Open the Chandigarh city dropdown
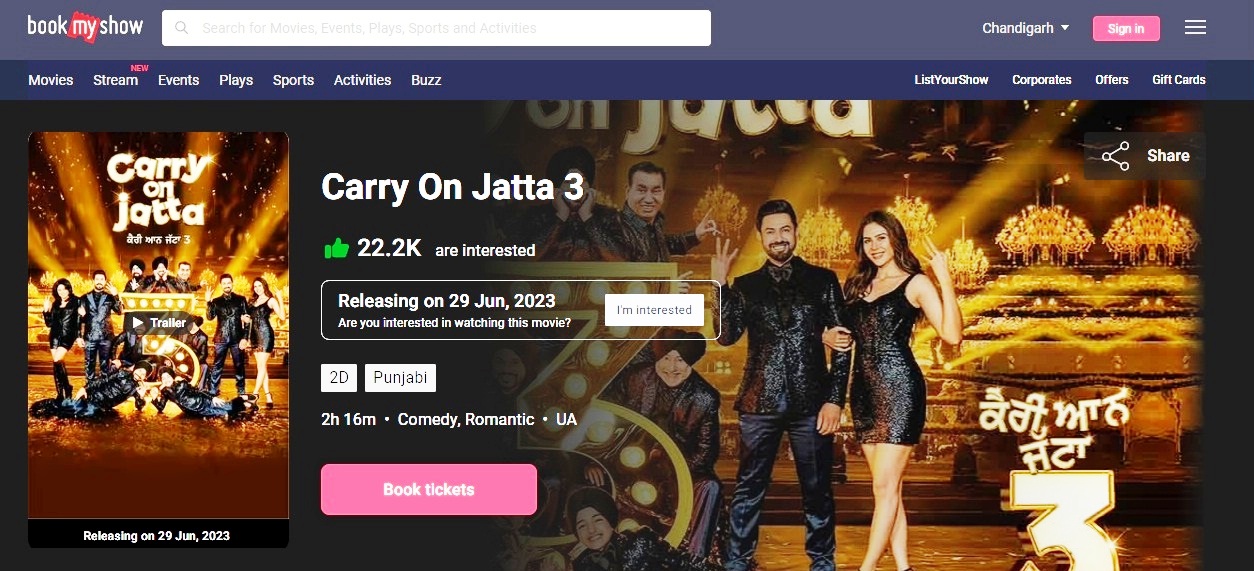The width and height of the screenshot is (1254, 571). (1026, 28)
